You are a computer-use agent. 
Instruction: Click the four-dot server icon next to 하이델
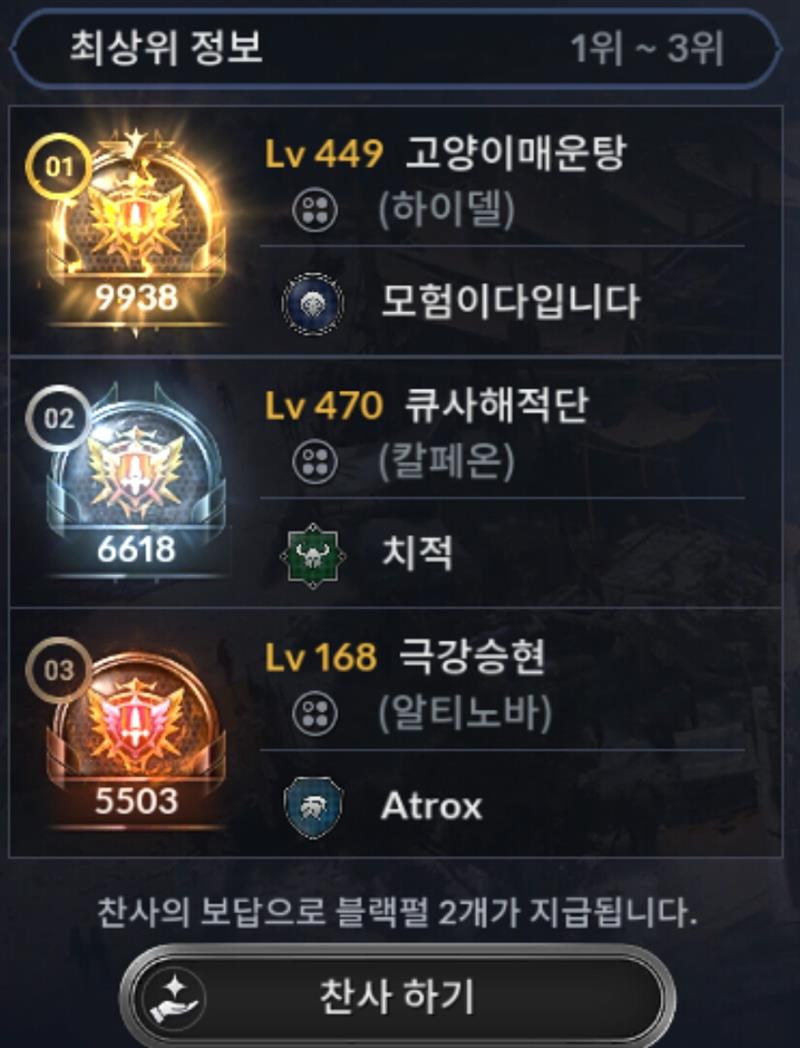click(x=315, y=210)
